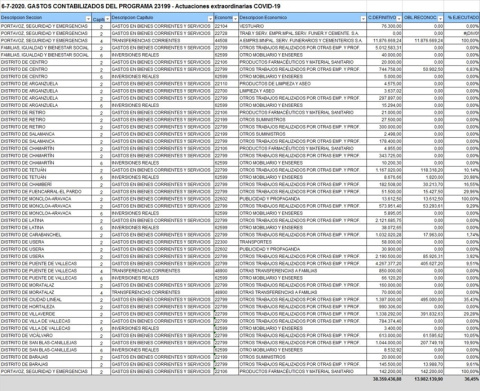480x391 pixels.
Task: Click economic code 22104
Action: click(226, 26)
